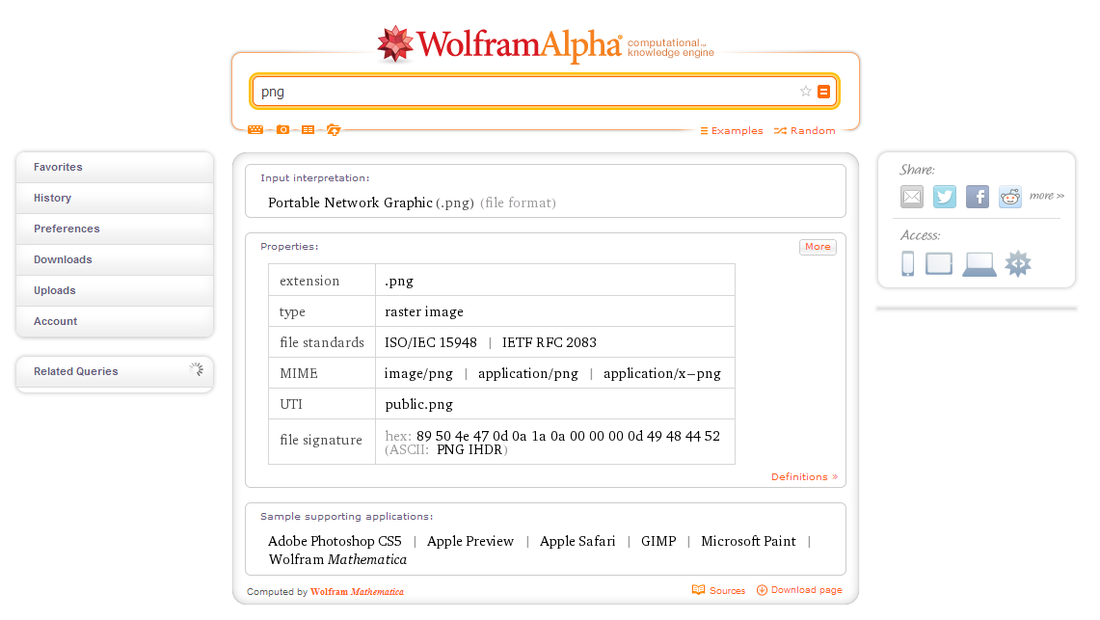Click the Examples list icon
Viewport: 1100px width, 620px height.
click(704, 130)
